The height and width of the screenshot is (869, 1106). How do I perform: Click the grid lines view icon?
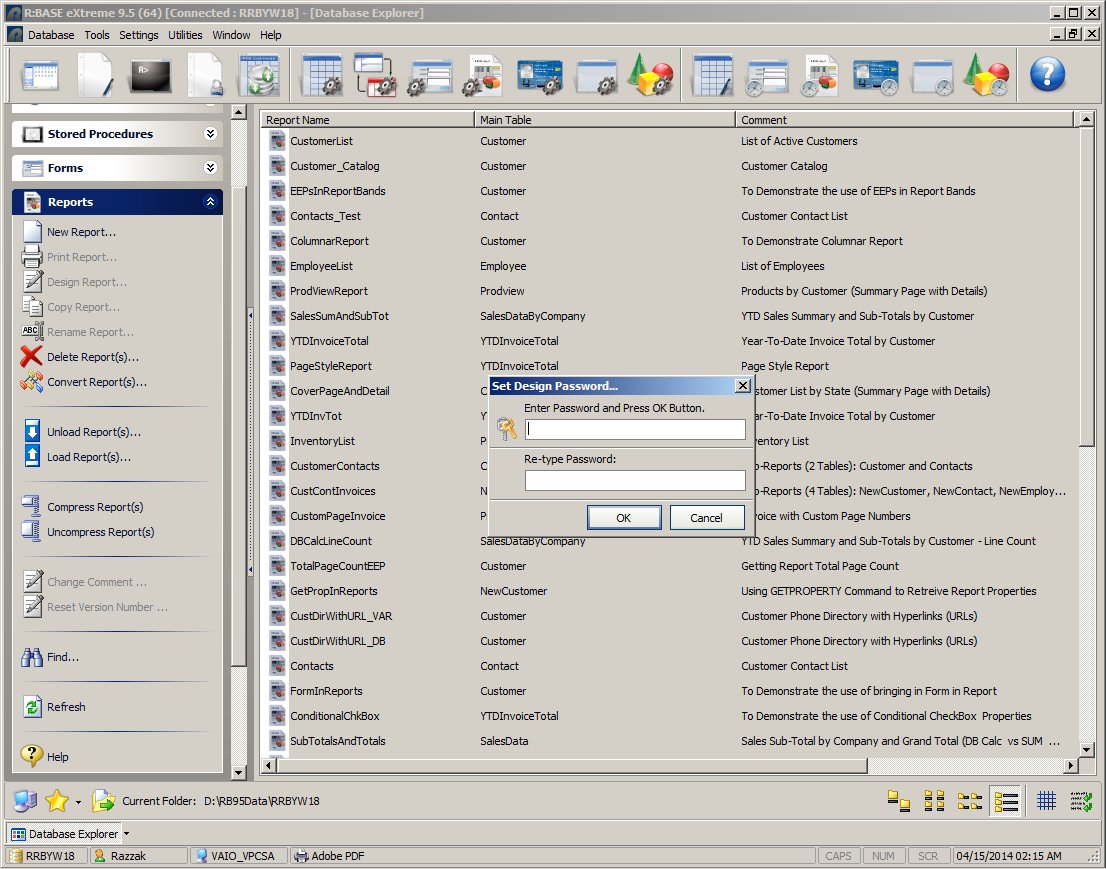[1046, 801]
